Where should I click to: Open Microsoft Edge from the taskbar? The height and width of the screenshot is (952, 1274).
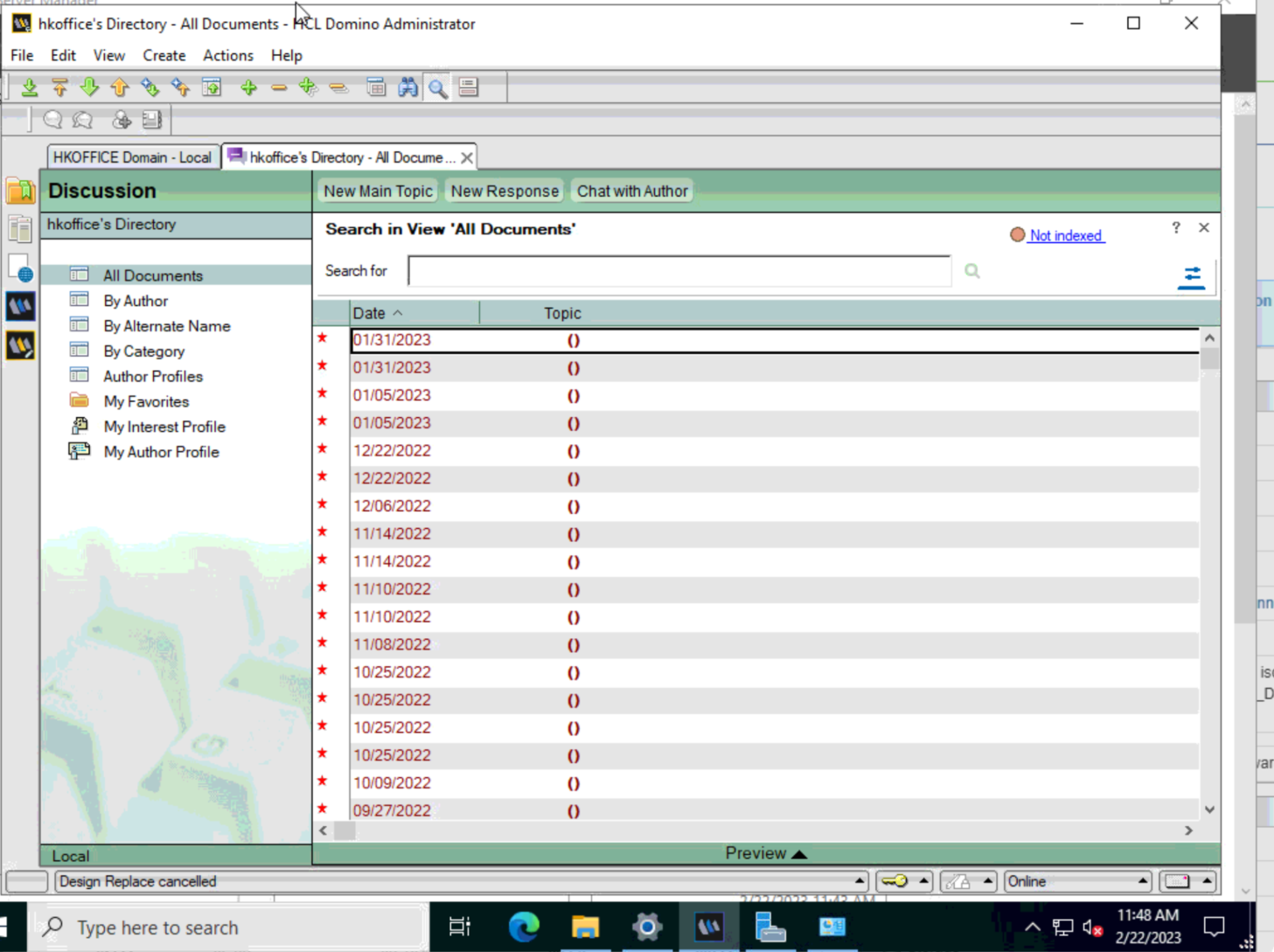524,927
